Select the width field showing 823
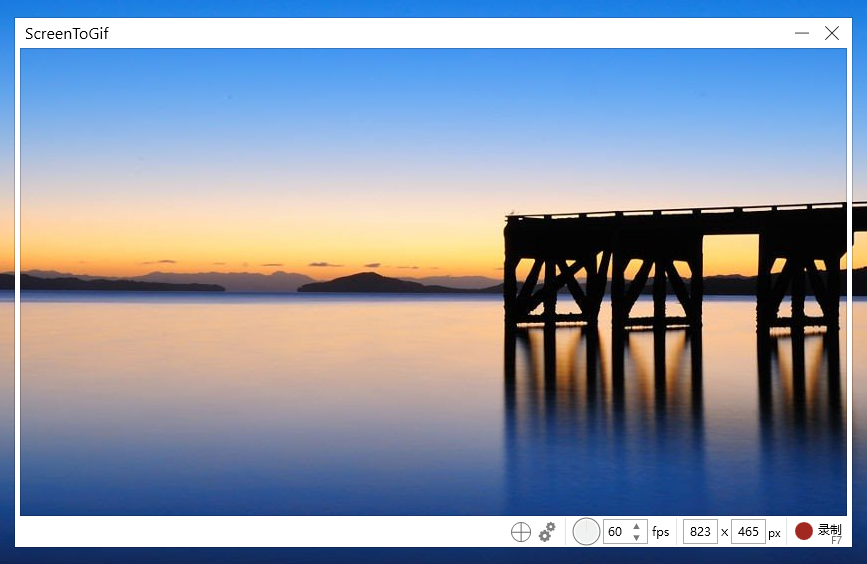Viewport: 867px width, 564px height. click(700, 532)
